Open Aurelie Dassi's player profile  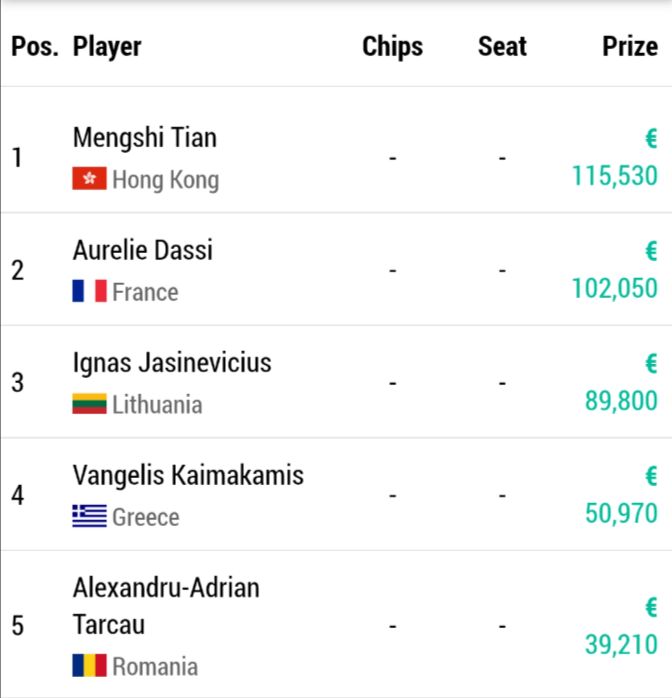[x=142, y=250]
